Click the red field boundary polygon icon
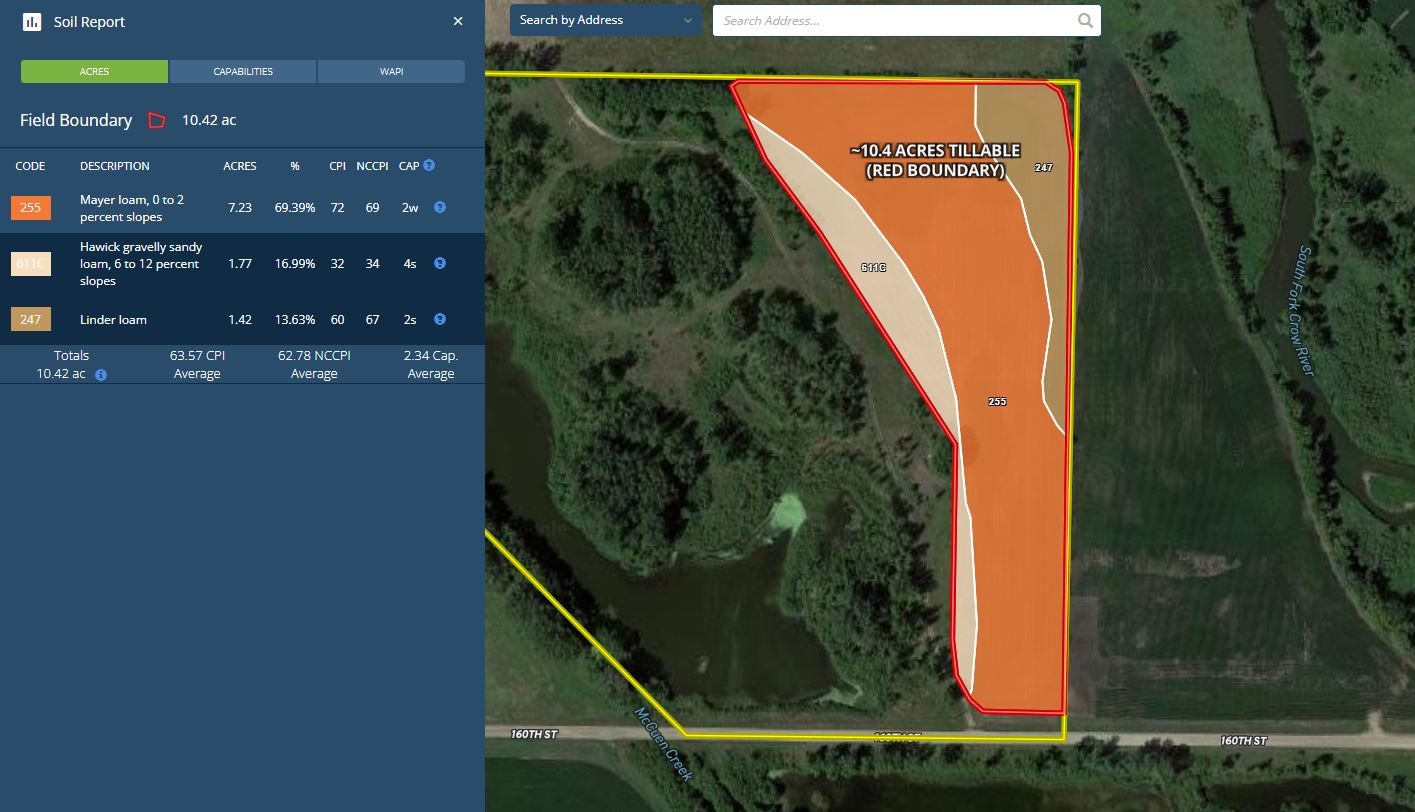1415x812 pixels. (156, 120)
